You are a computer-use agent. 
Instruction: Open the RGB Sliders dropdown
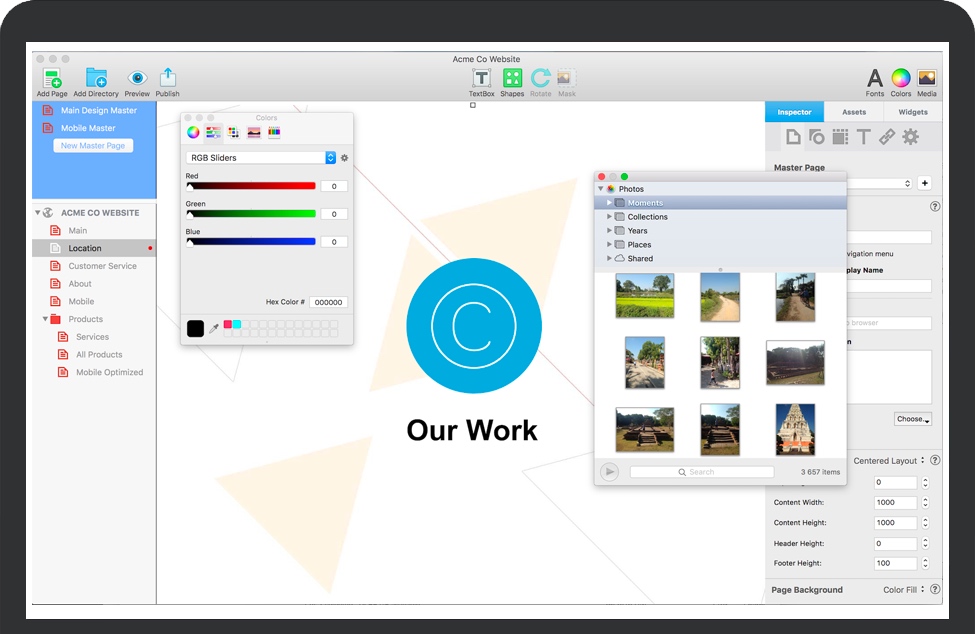point(261,158)
